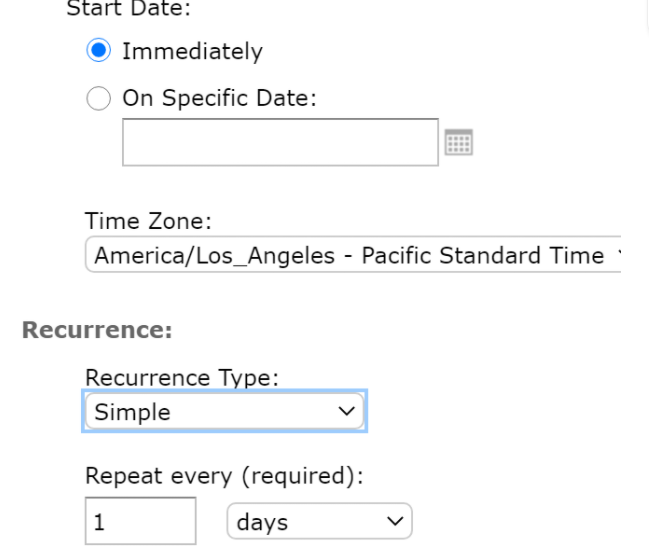649x553 pixels.
Task: Click the On Specific Date label text
Action: pos(218,97)
